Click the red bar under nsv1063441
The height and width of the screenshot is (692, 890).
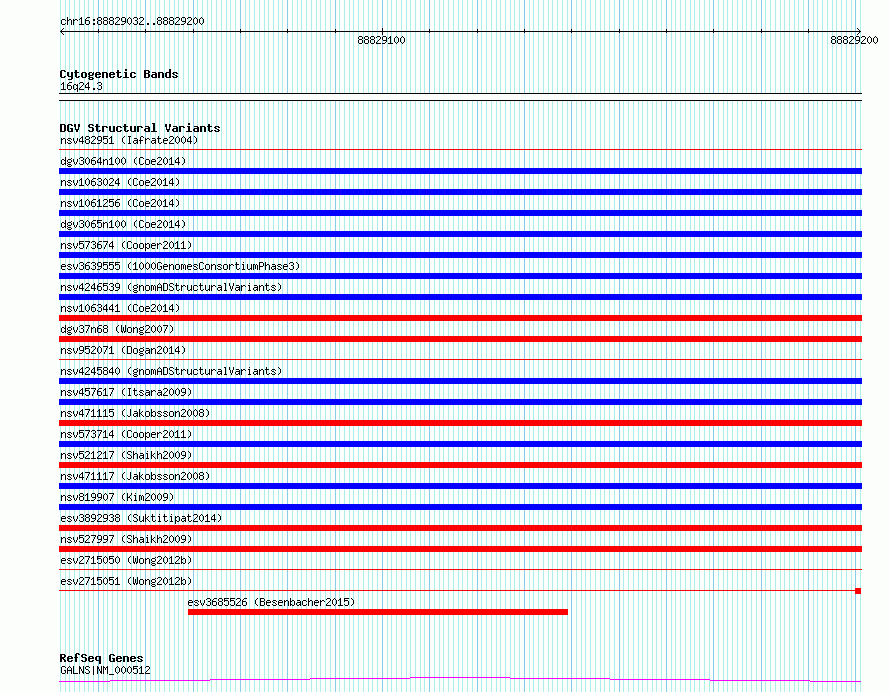[x=460, y=318]
